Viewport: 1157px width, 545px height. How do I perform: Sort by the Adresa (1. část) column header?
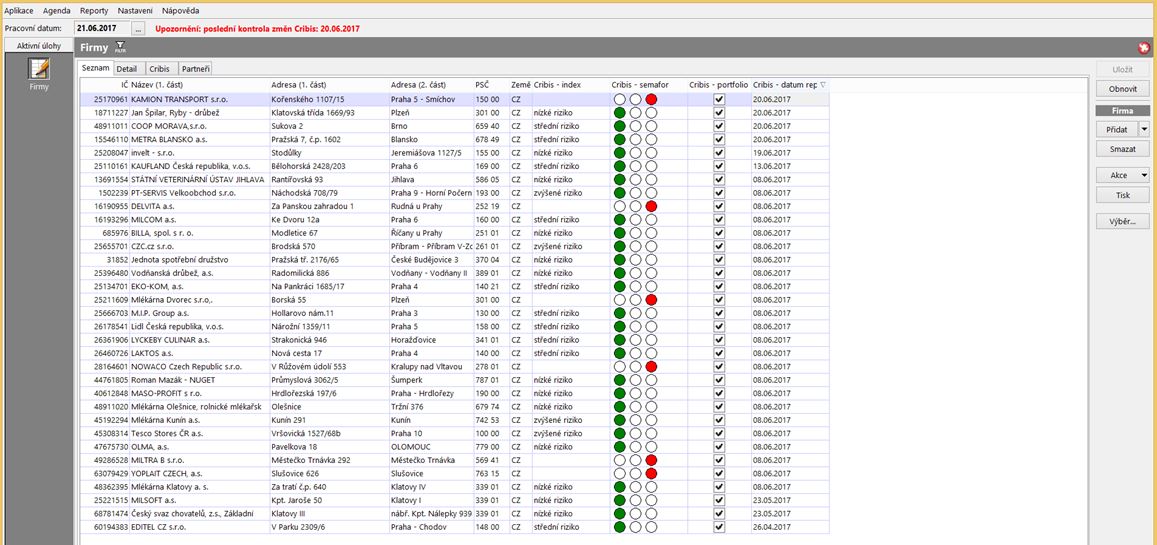[328, 85]
